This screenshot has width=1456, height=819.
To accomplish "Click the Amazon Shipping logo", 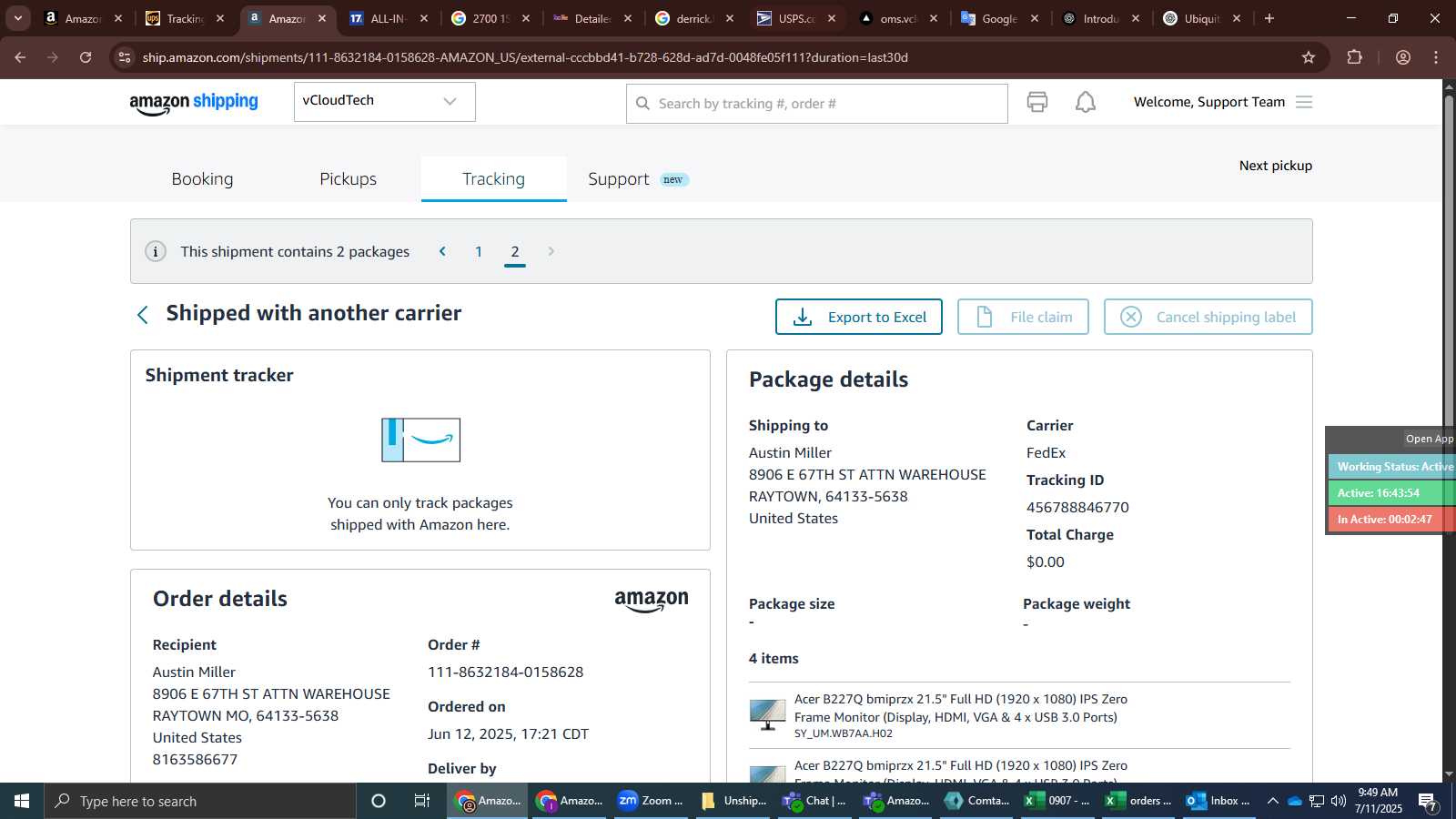I will 194,103.
